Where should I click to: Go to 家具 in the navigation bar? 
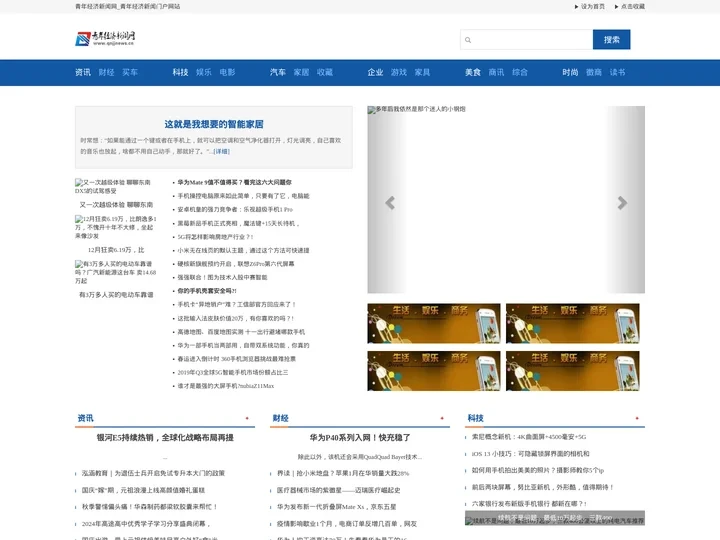click(422, 72)
